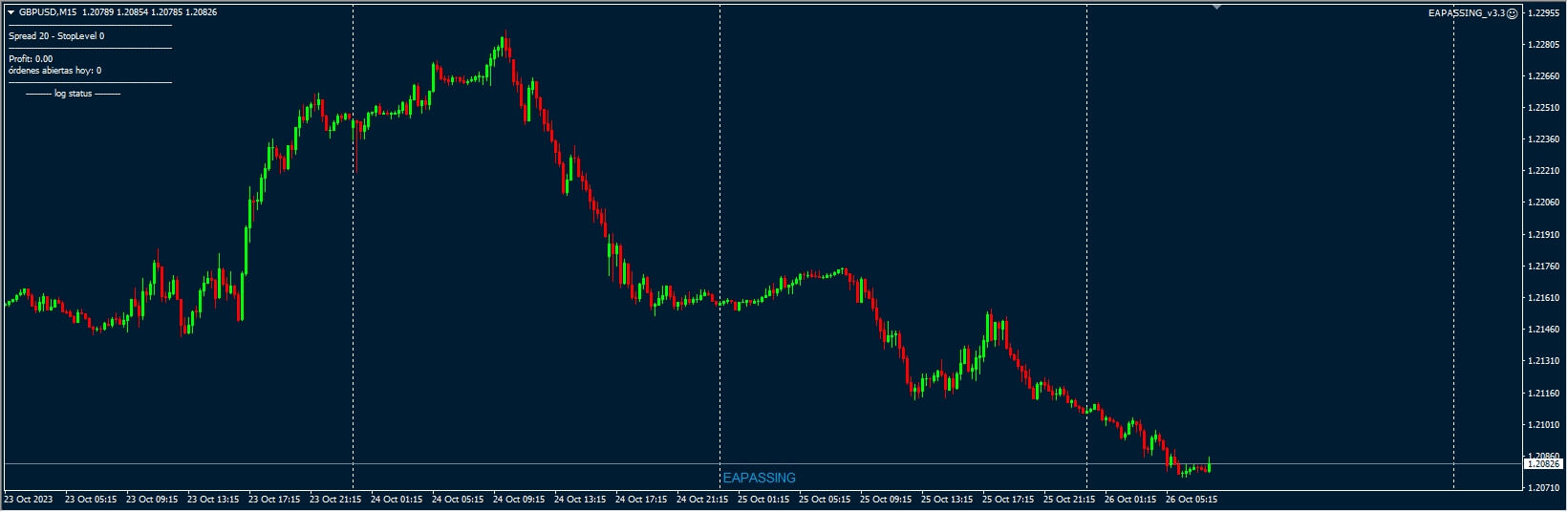Click the 'Spread 20 - StopLevel 0' line
The height and width of the screenshot is (512, 1568).
pos(56,36)
